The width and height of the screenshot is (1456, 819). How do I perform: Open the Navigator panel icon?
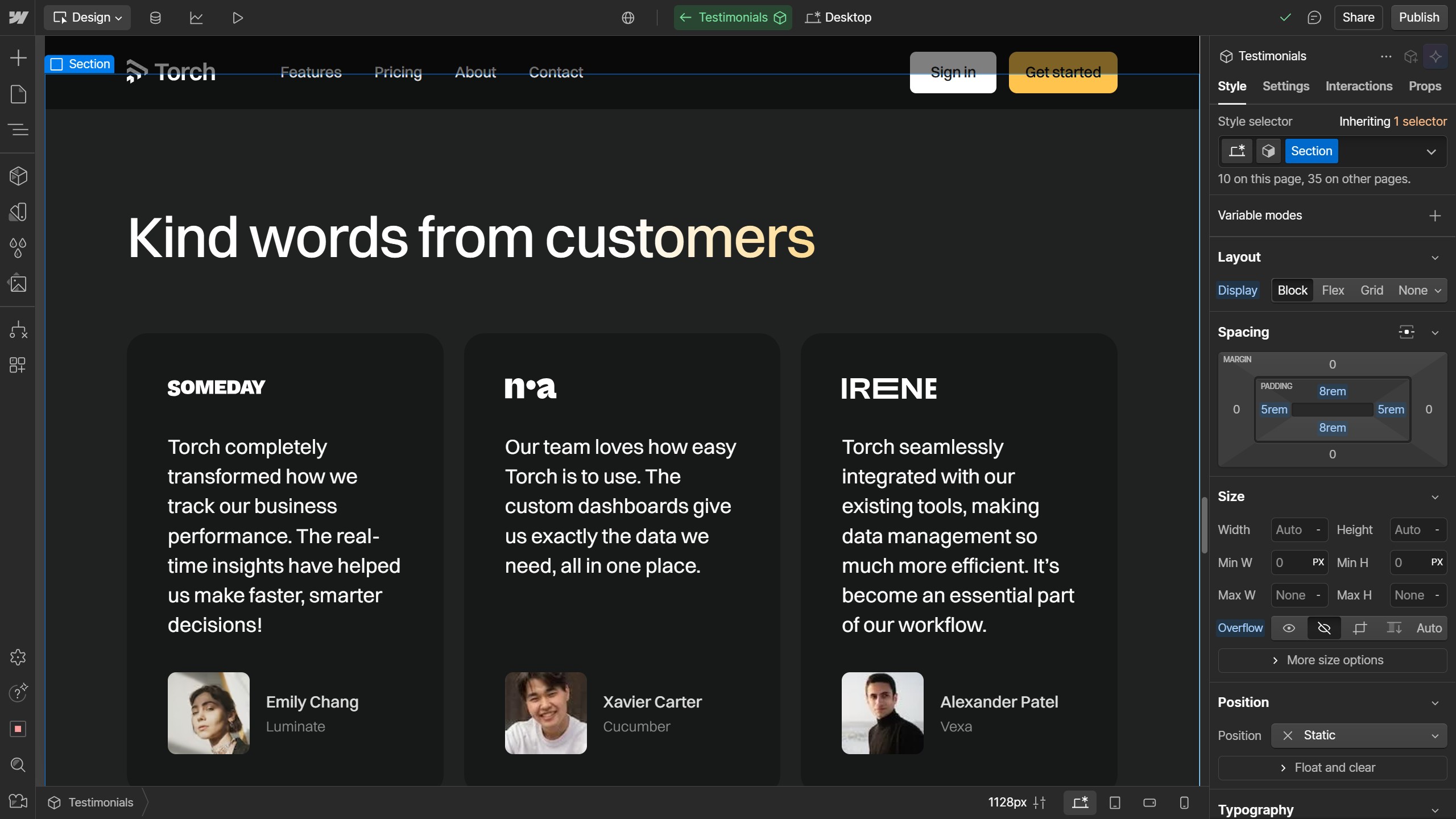pos(18,130)
